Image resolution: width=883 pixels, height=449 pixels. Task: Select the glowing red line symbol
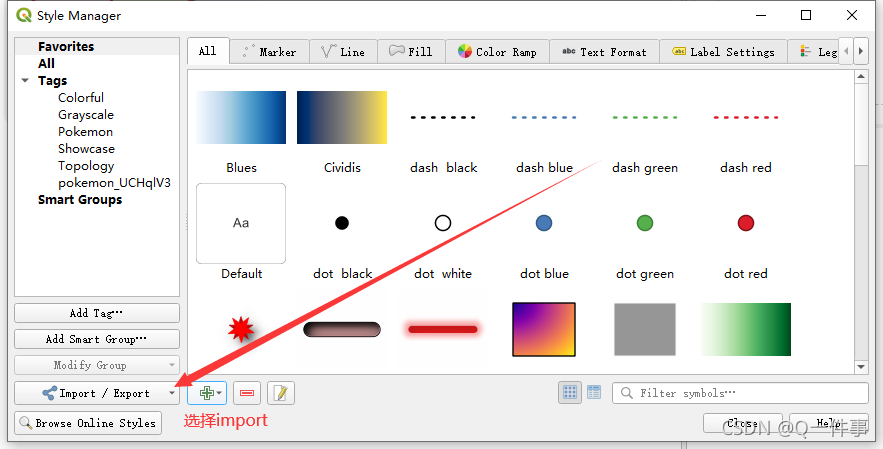click(x=443, y=329)
